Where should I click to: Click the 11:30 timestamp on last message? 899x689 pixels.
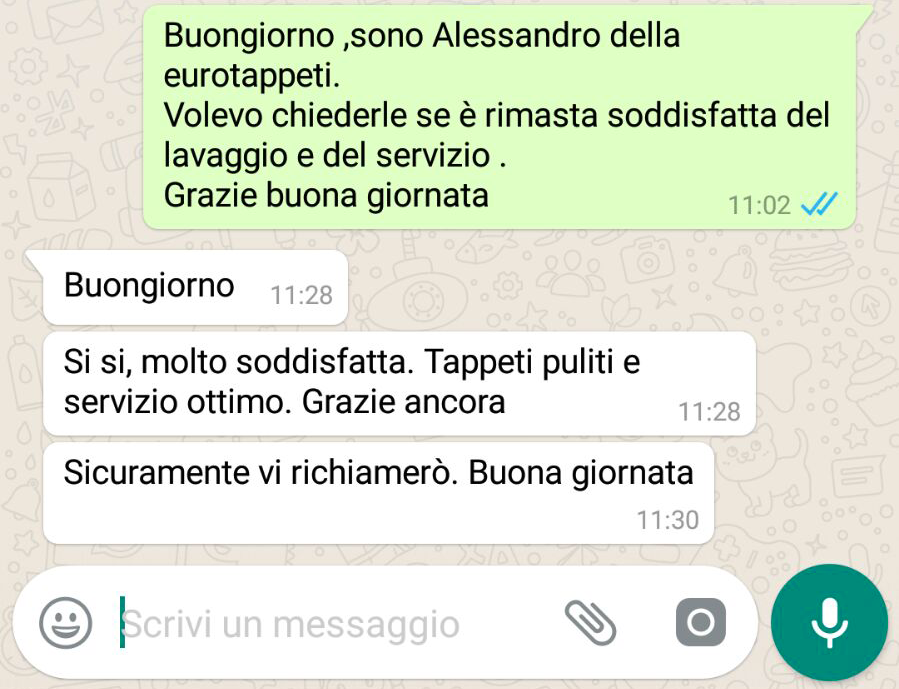(668, 520)
